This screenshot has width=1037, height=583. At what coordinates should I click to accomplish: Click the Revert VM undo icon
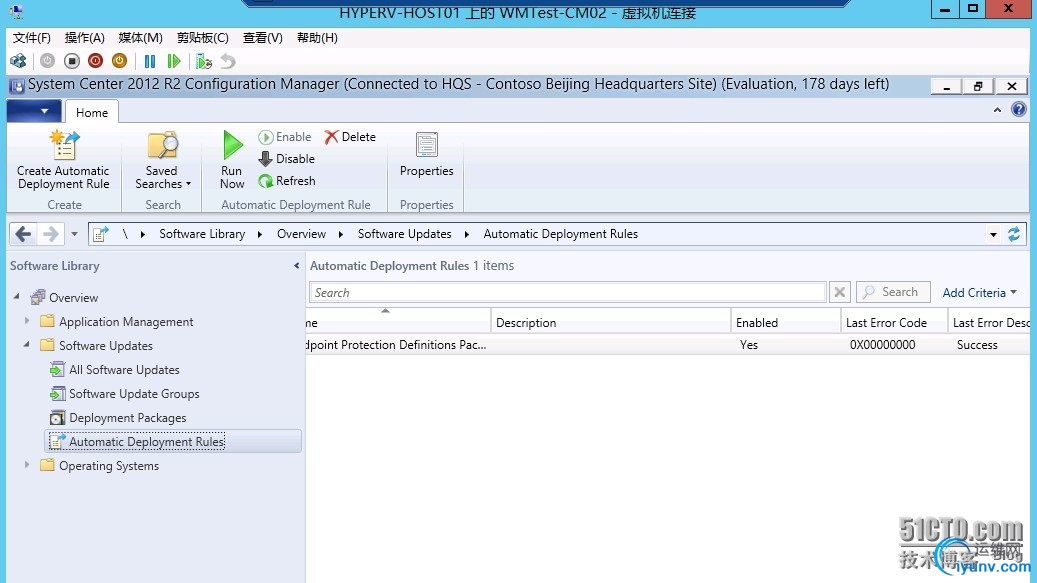tap(228, 61)
